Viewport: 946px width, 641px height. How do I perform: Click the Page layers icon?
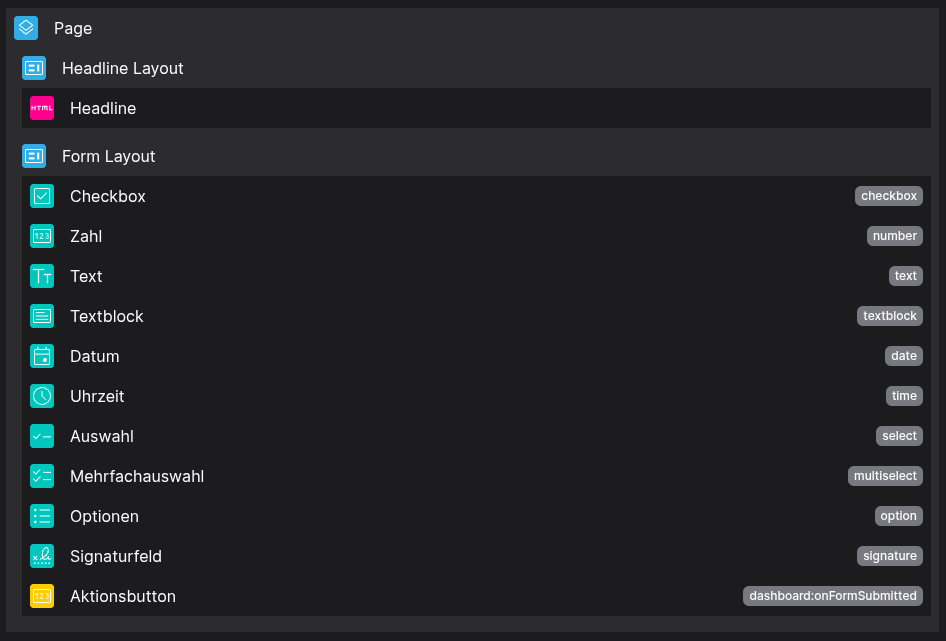[x=26, y=28]
